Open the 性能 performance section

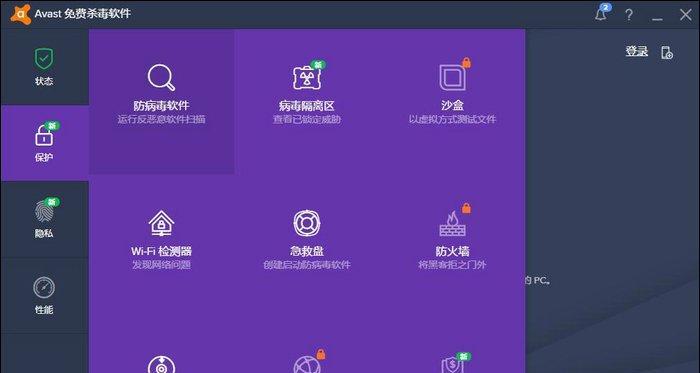(x=44, y=295)
